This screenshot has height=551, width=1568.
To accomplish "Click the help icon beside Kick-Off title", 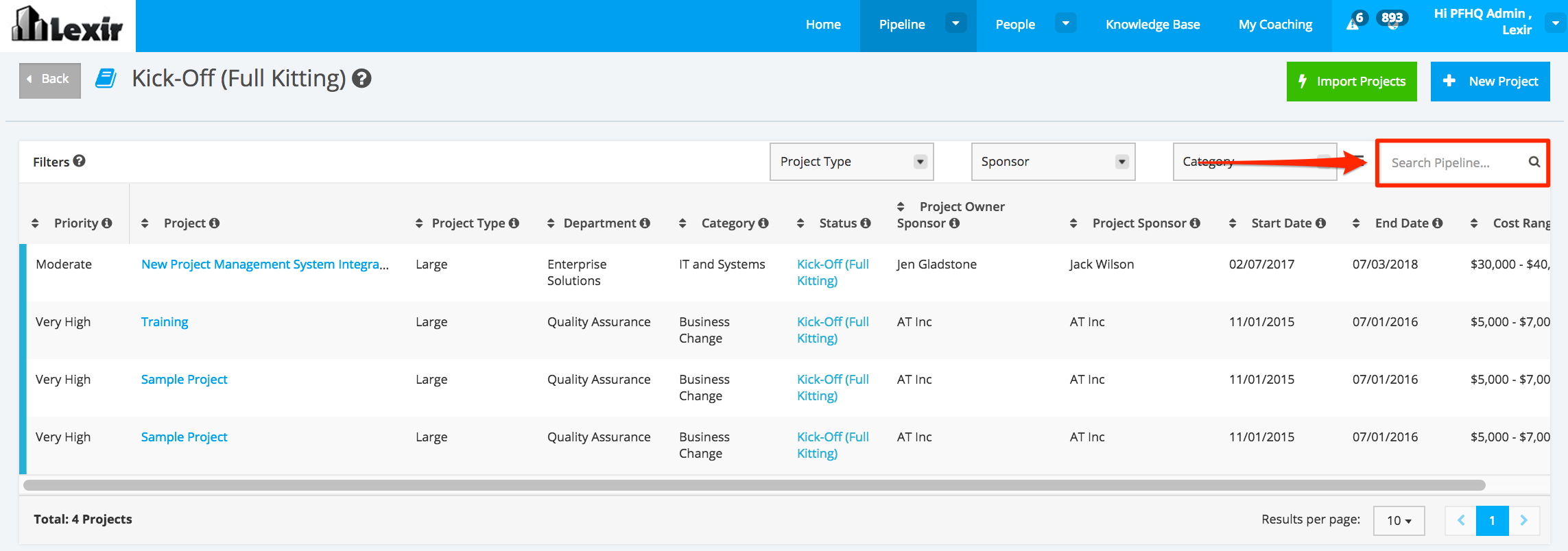I will point(361,79).
